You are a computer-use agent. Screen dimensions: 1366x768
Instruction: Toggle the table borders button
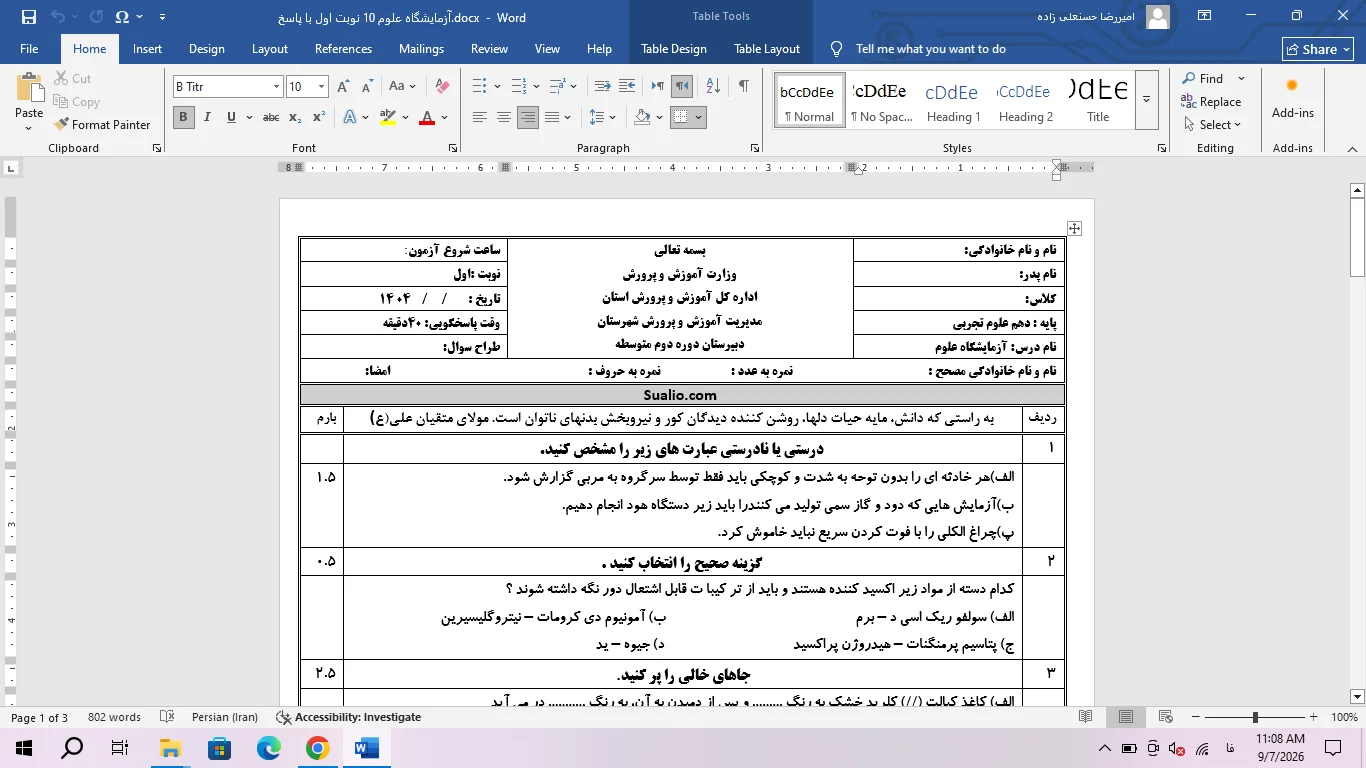pyautogui.click(x=680, y=117)
